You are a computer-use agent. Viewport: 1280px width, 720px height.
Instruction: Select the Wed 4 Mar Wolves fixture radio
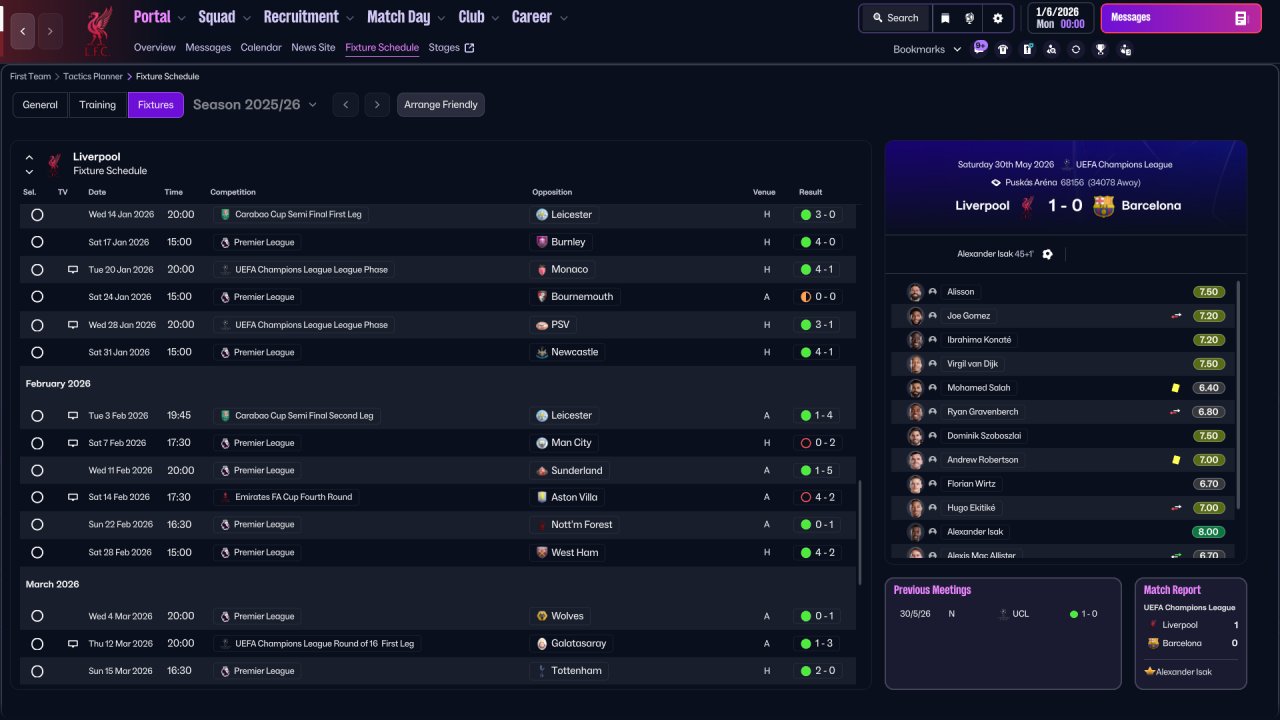(37, 616)
